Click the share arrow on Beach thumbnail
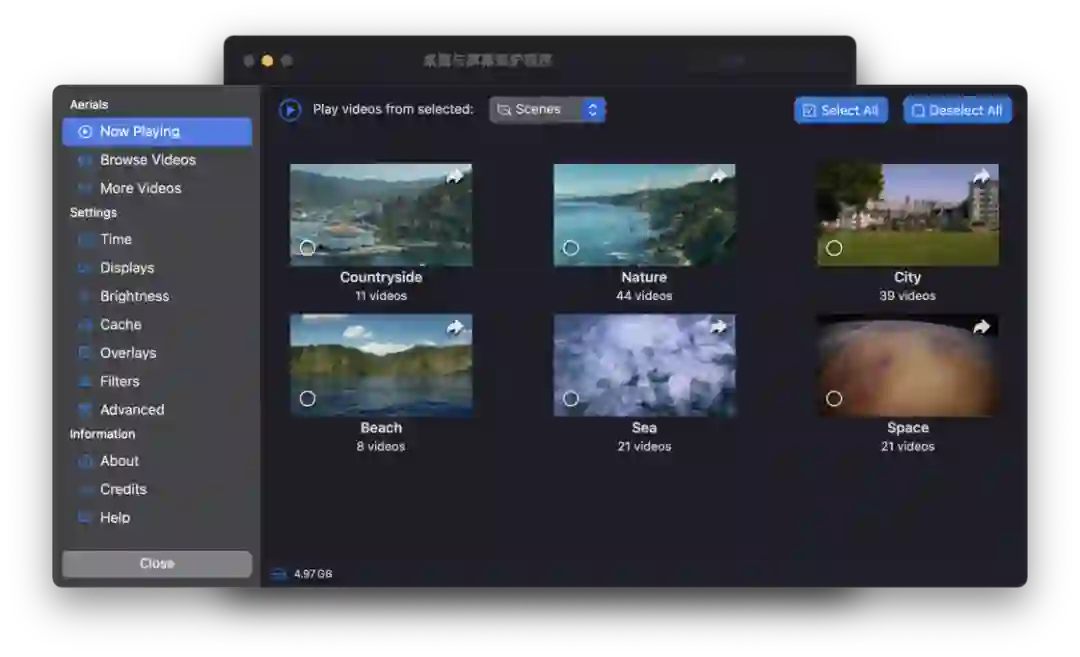This screenshot has width=1080, height=657. pyautogui.click(x=455, y=327)
